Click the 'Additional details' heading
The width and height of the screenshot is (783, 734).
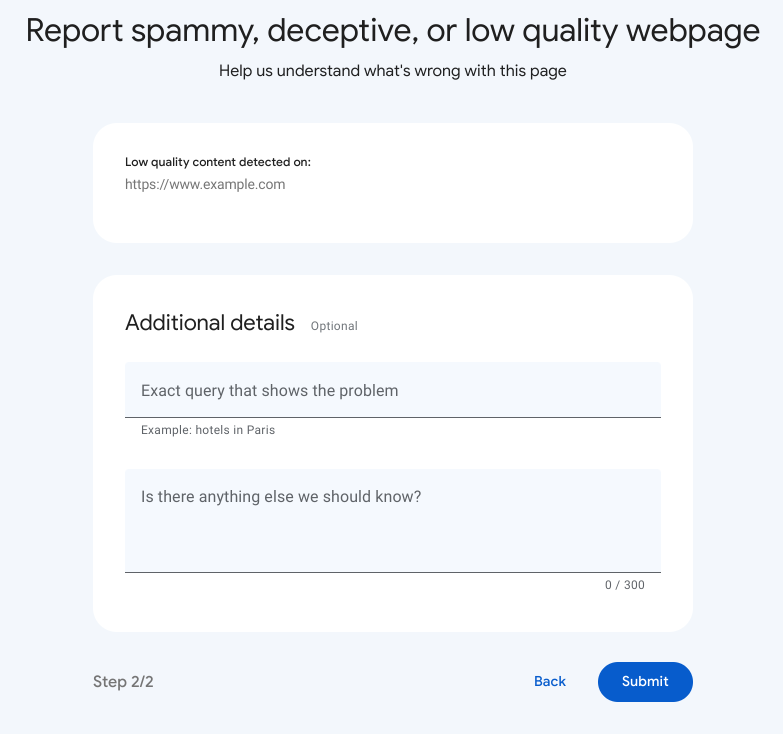tap(210, 323)
